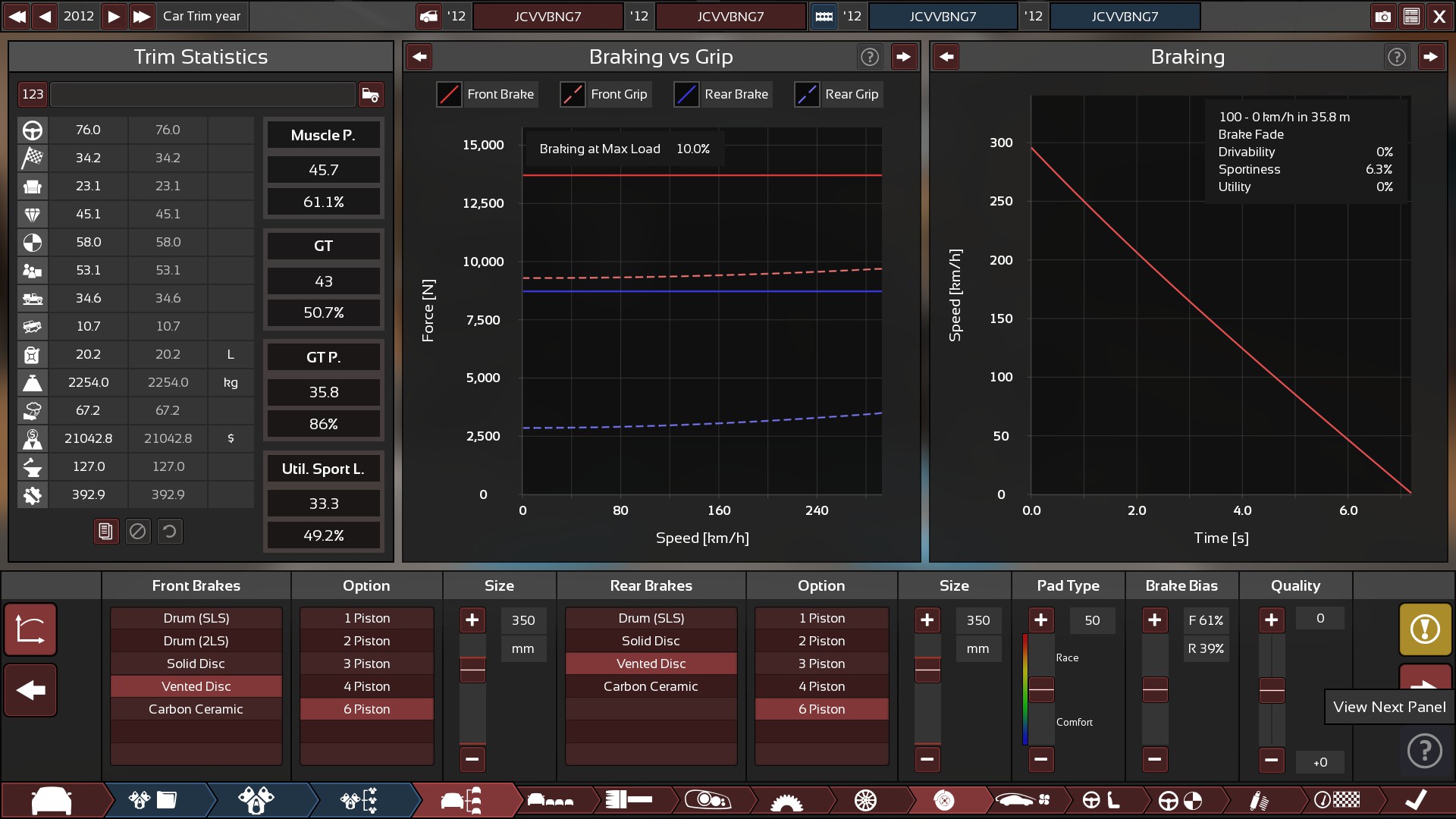Click the car model icon in the top bar
Image resolution: width=1456 pixels, height=819 pixels.
pos(429,16)
